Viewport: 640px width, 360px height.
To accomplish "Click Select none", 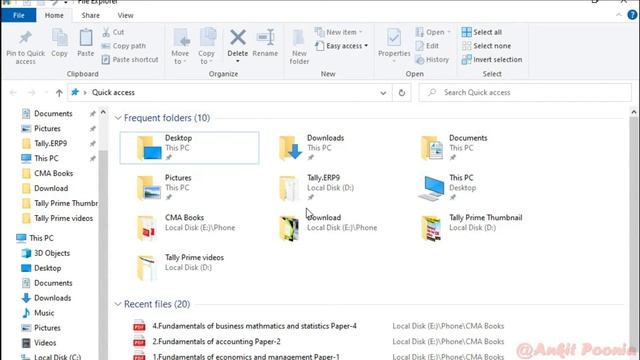I will [x=486, y=46].
